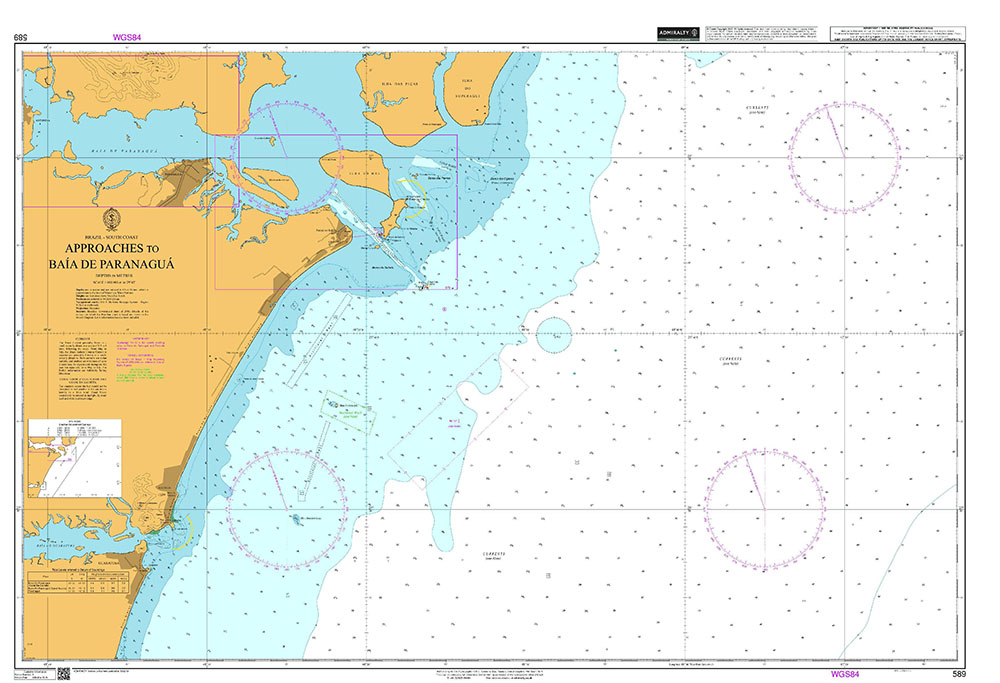Click the chart number 589 at bottom right
Viewport: 1000px width, 683px height.
coord(959,675)
